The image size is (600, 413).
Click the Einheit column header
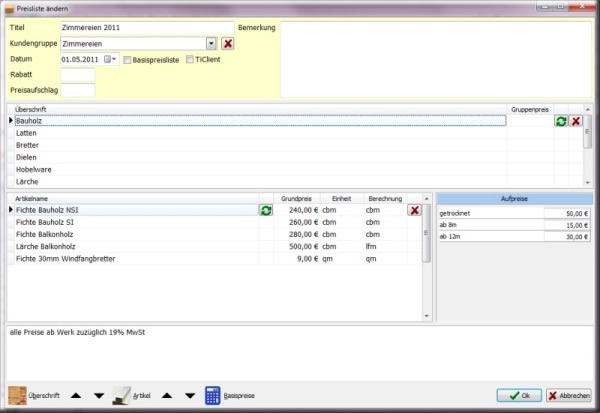tap(342, 199)
